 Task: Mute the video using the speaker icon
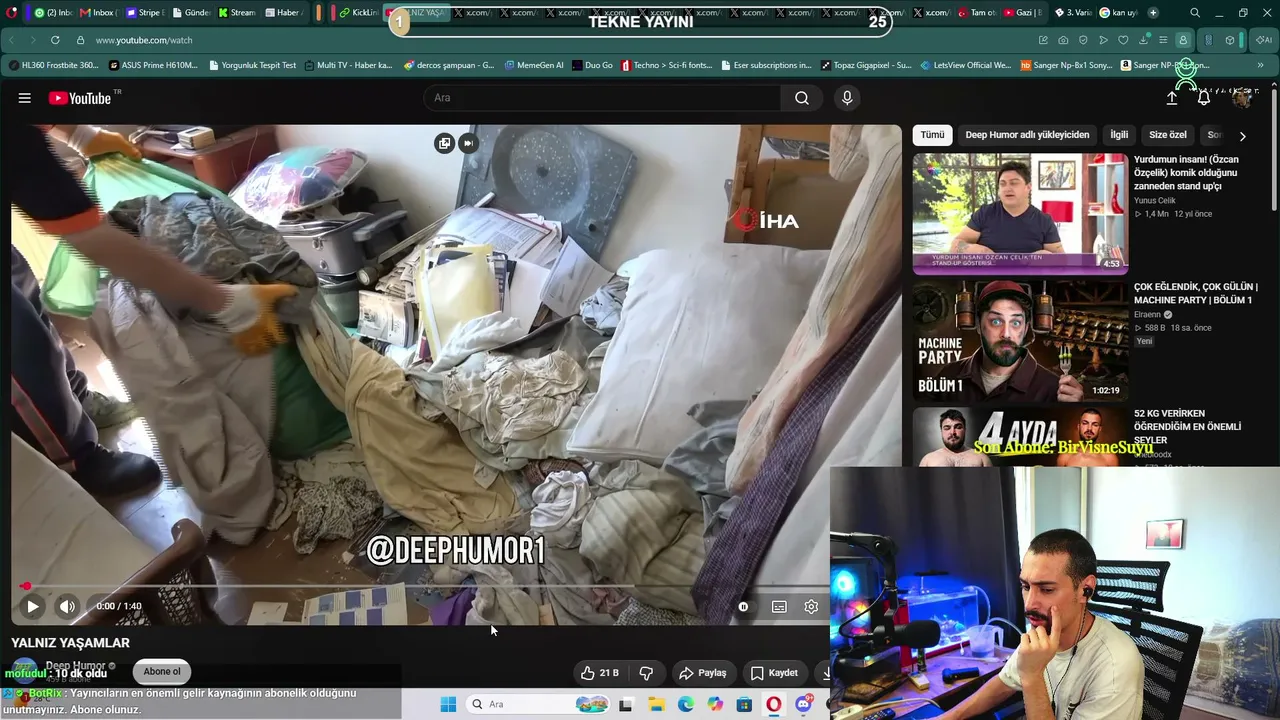click(67, 606)
